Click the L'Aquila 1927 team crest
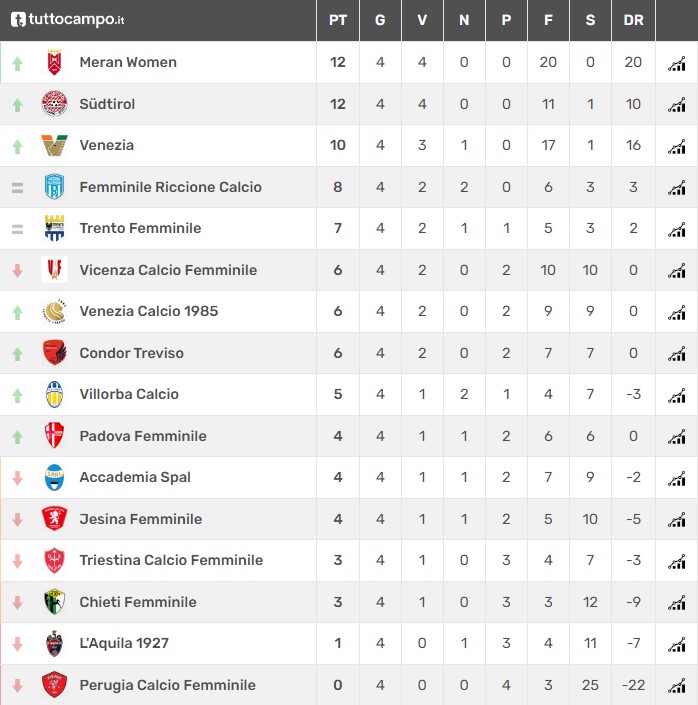Screen dimensions: 698x705 click(x=54, y=643)
